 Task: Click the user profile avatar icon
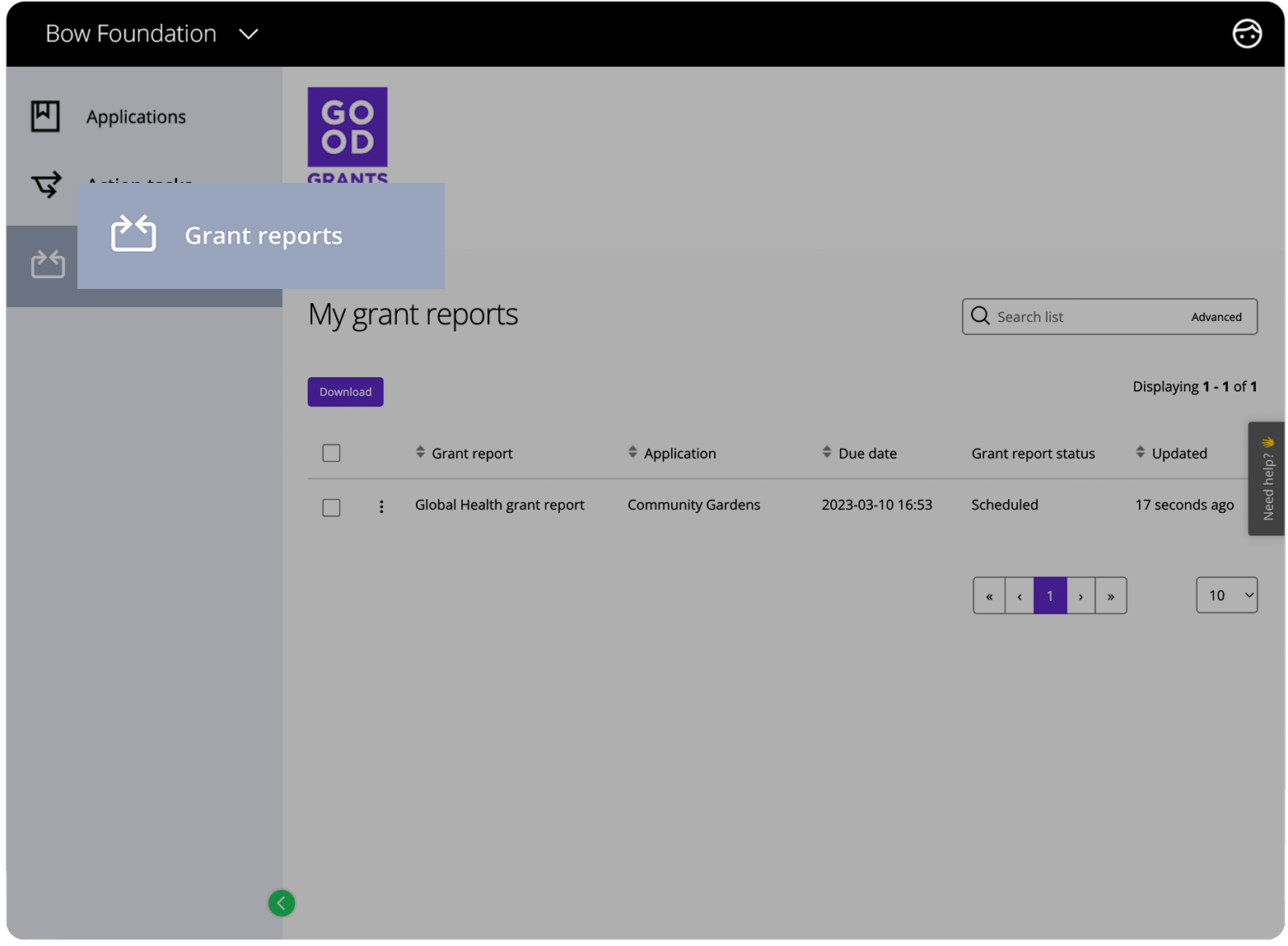click(x=1246, y=34)
